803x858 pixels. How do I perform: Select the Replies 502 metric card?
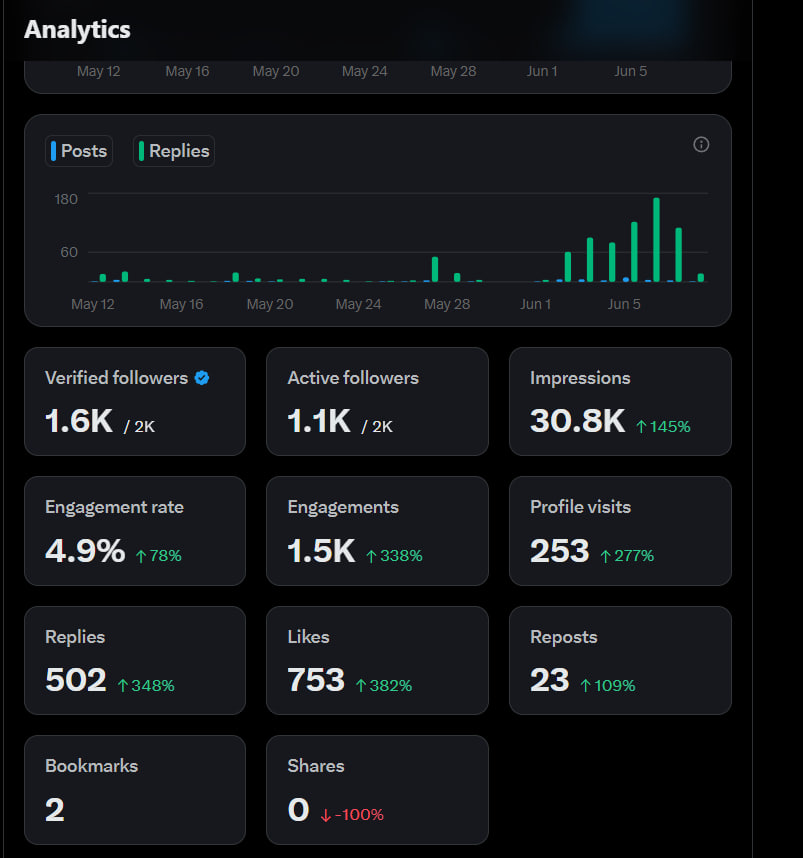coord(135,660)
